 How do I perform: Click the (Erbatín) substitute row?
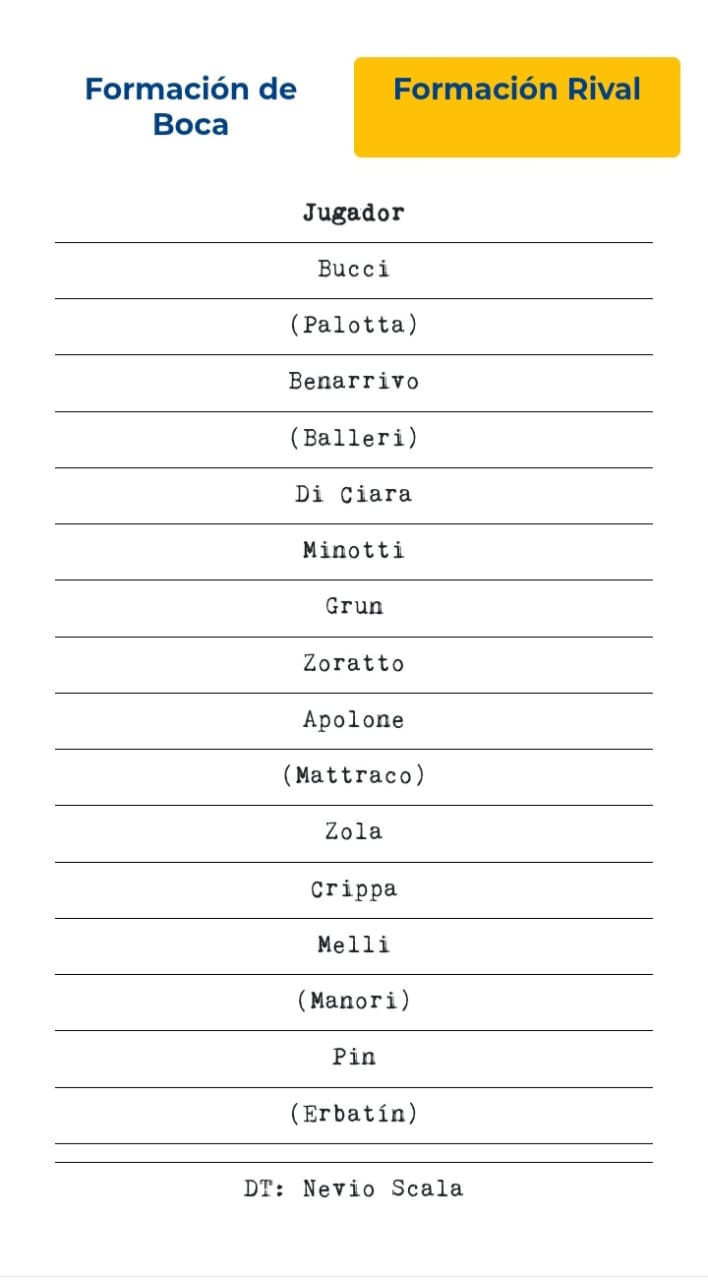pos(353,1114)
